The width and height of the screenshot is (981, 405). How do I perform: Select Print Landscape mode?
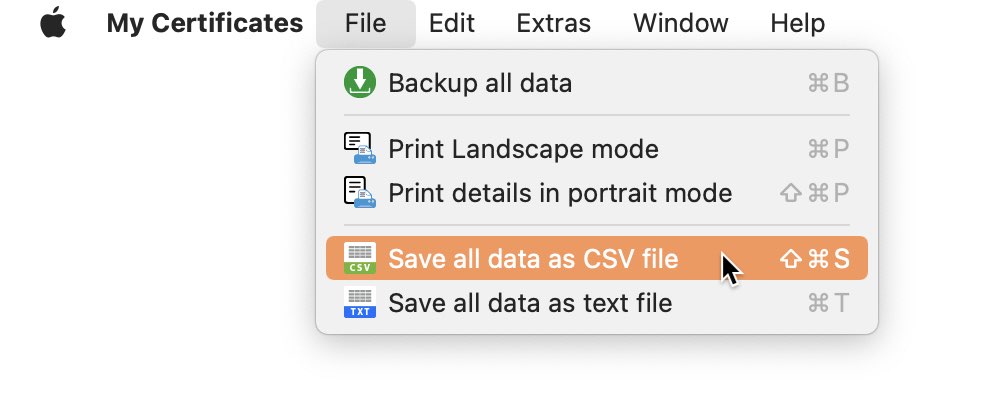click(597, 148)
